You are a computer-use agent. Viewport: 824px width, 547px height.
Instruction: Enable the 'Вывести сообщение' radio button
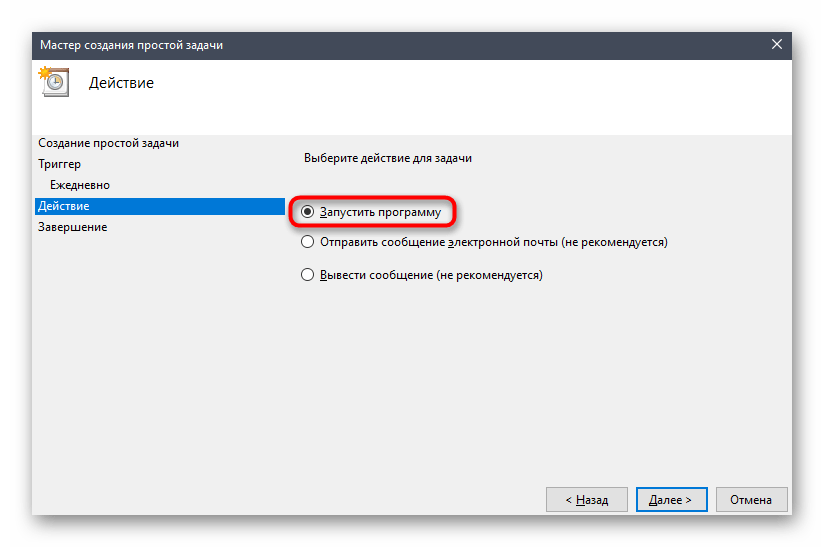[x=308, y=275]
